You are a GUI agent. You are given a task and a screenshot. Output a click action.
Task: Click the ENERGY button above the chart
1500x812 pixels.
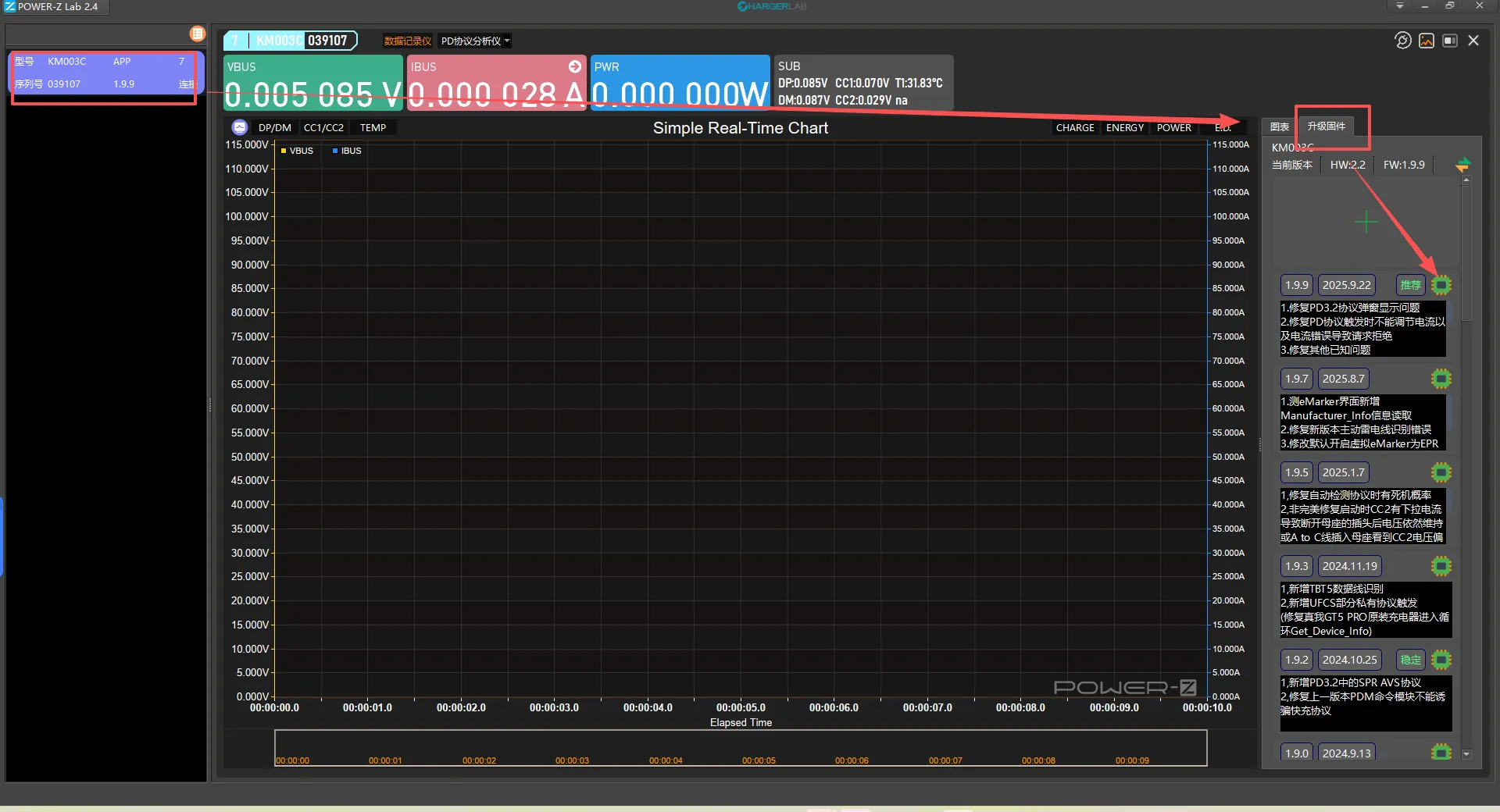tap(1124, 127)
